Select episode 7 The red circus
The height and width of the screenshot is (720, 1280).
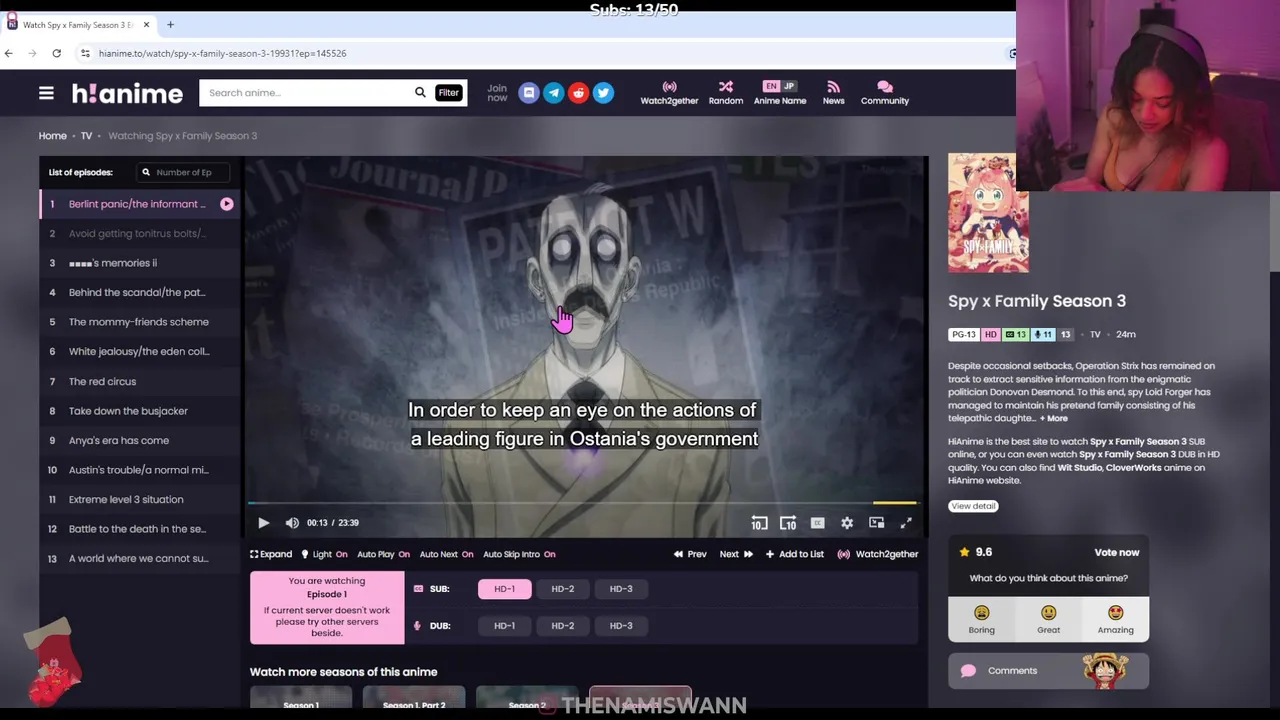click(140, 381)
